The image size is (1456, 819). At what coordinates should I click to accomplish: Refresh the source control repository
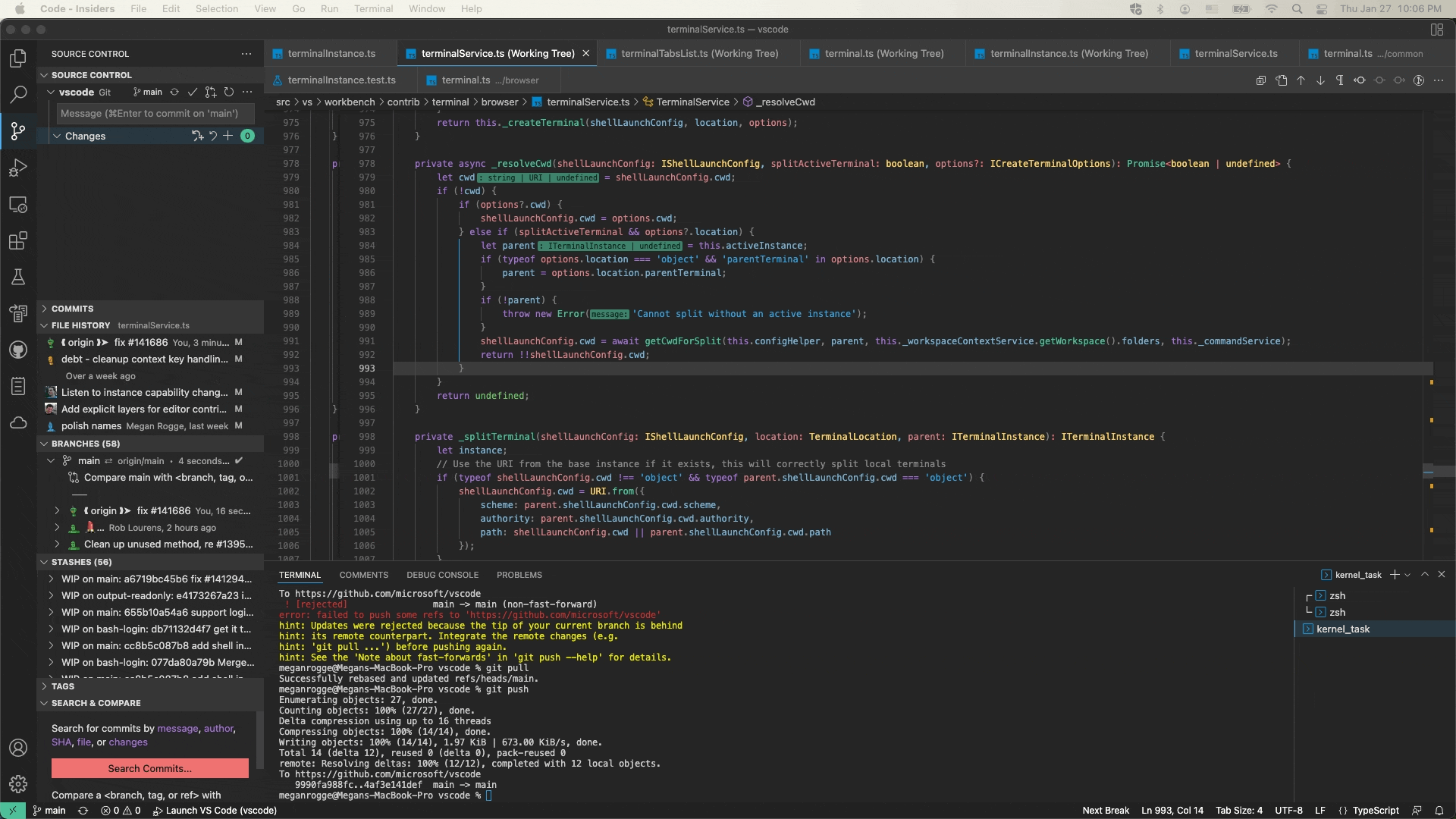230,92
